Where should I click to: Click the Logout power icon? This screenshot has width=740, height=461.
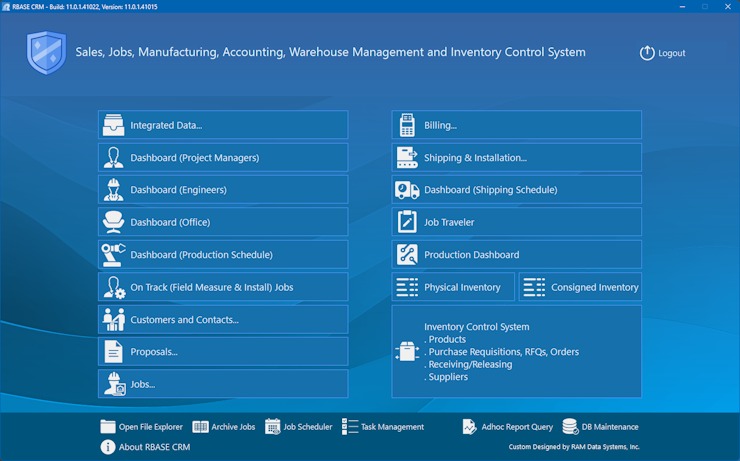click(647, 53)
